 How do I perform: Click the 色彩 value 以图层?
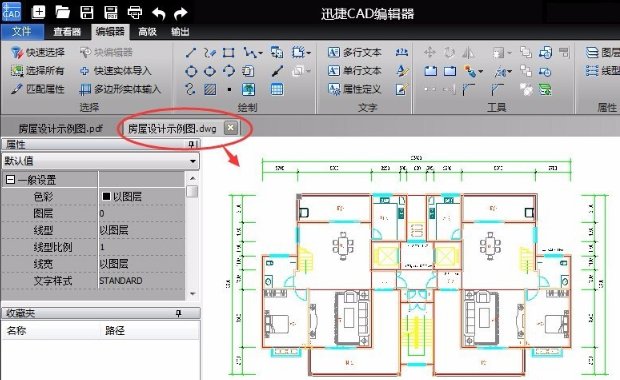coord(141,197)
